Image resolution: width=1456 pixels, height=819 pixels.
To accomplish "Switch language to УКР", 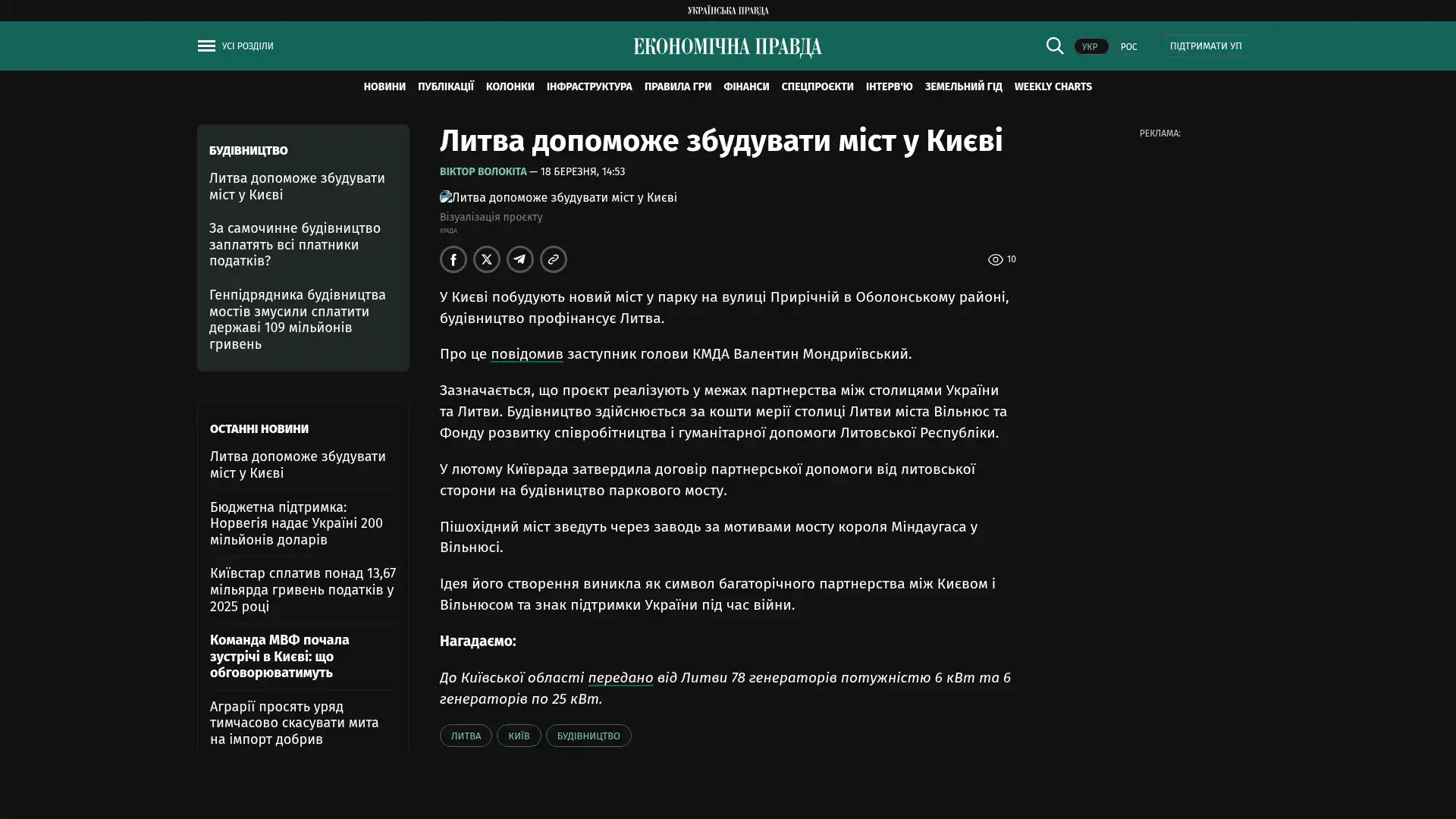I will [1090, 47].
